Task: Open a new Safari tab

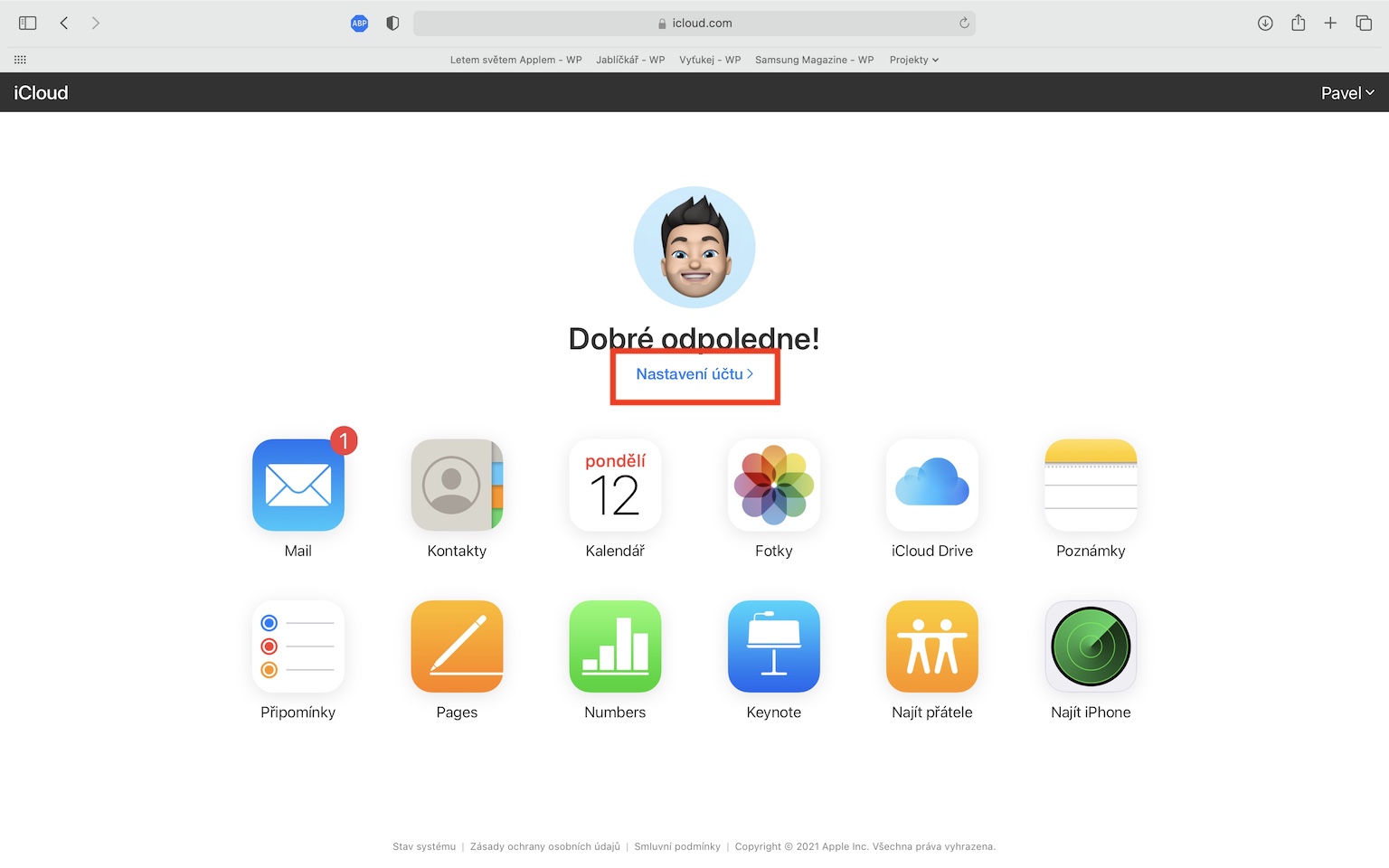Action: click(1330, 23)
